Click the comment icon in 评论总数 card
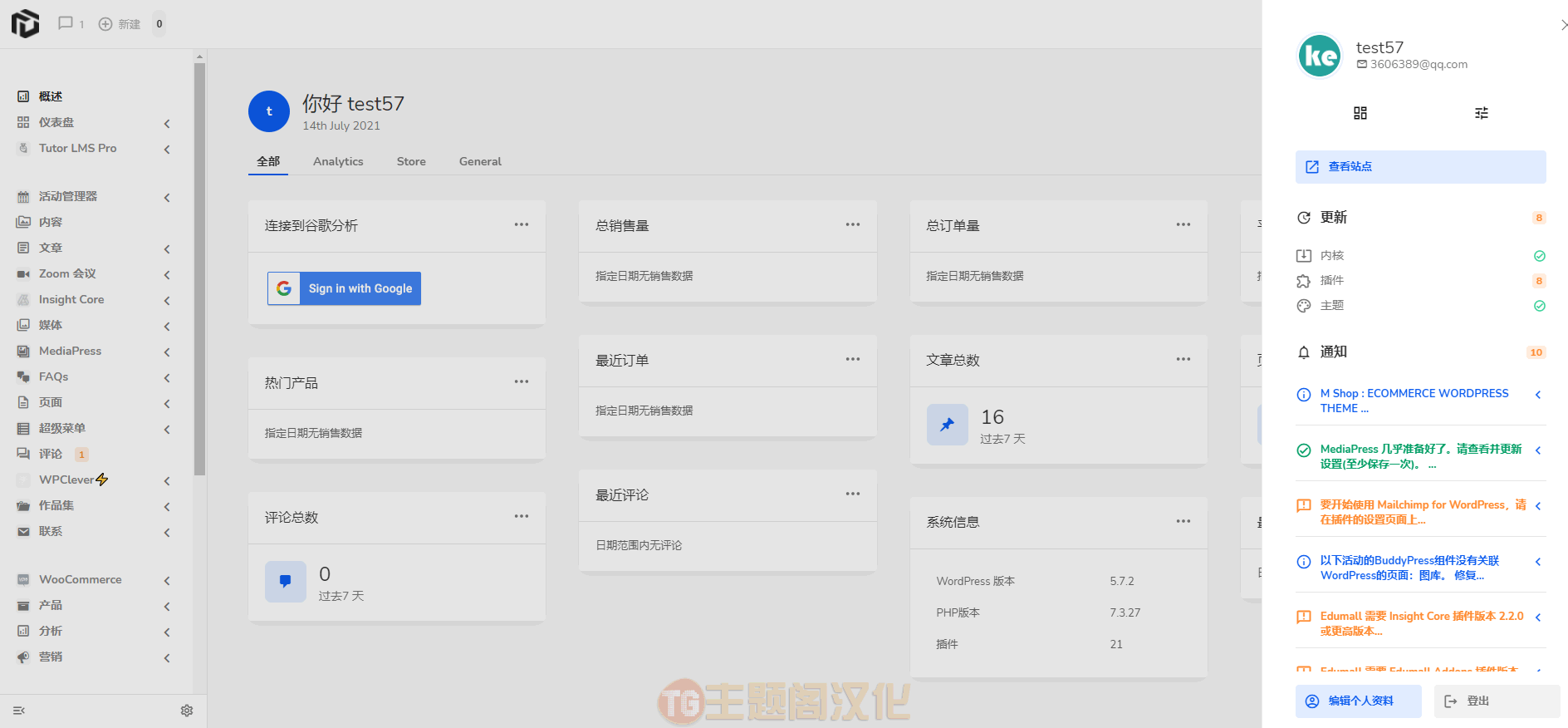Viewport: 1568px width, 728px height. coord(286,582)
